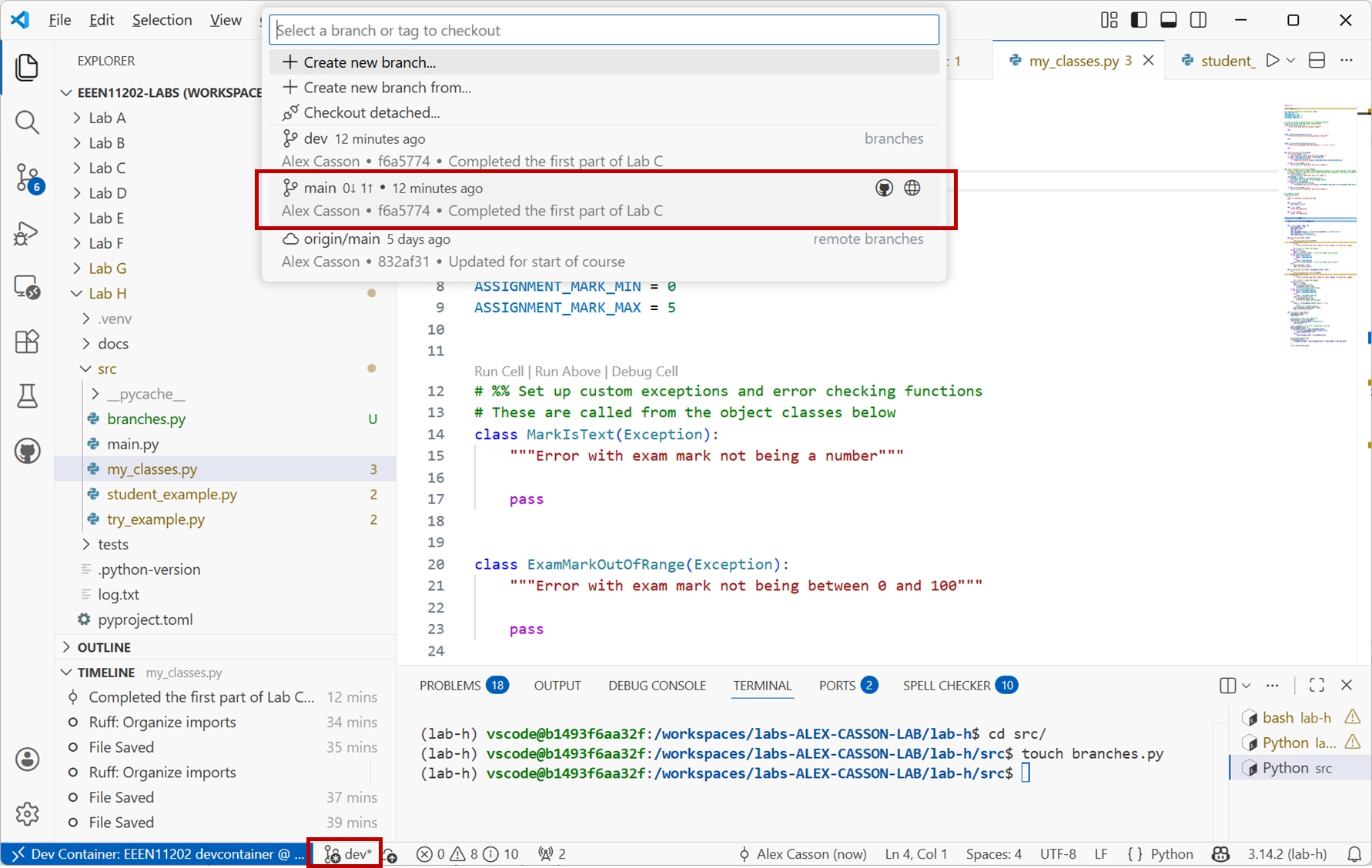Choose Create new branch option
The height and width of the screenshot is (868, 1372).
click(370, 62)
